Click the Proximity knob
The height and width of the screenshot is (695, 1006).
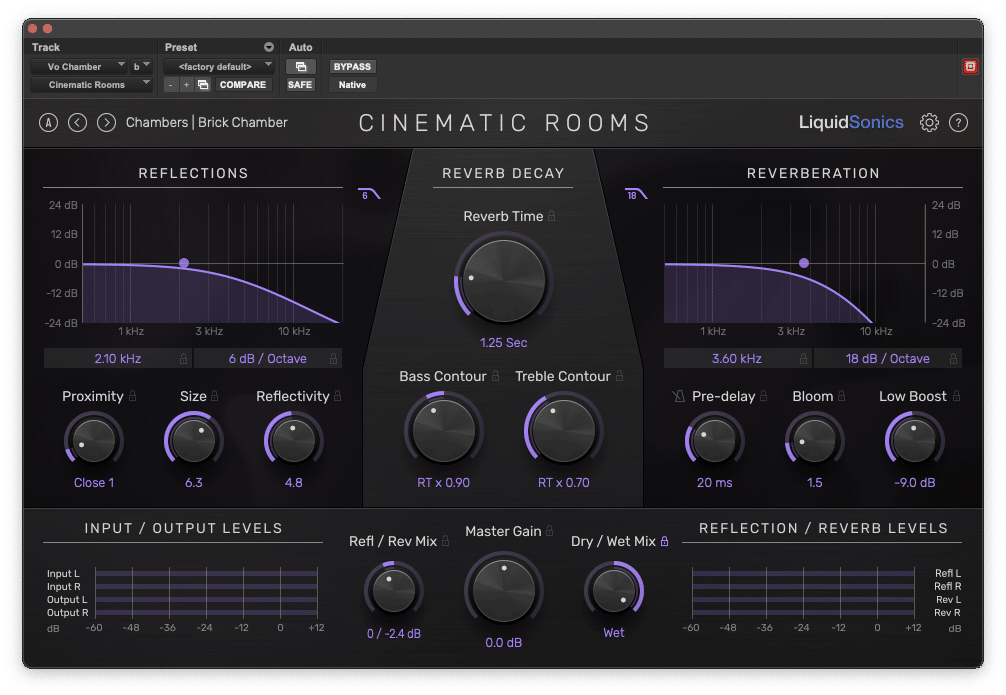[94, 441]
